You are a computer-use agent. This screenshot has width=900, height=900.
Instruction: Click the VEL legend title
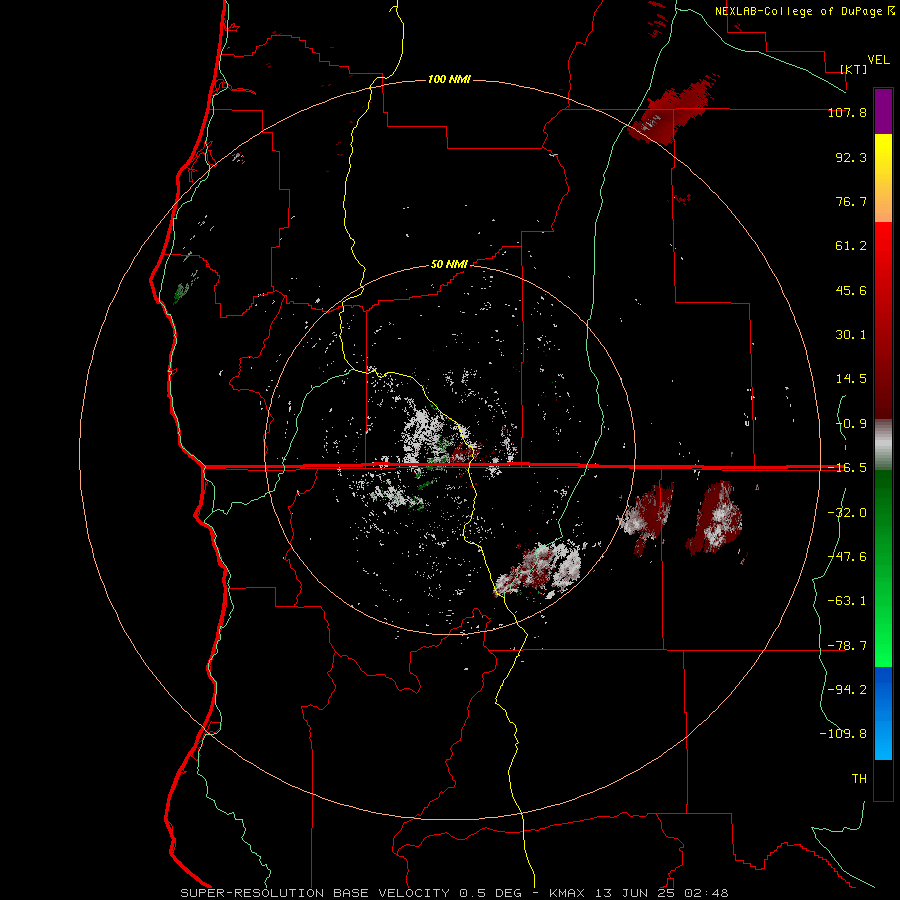click(x=878, y=59)
